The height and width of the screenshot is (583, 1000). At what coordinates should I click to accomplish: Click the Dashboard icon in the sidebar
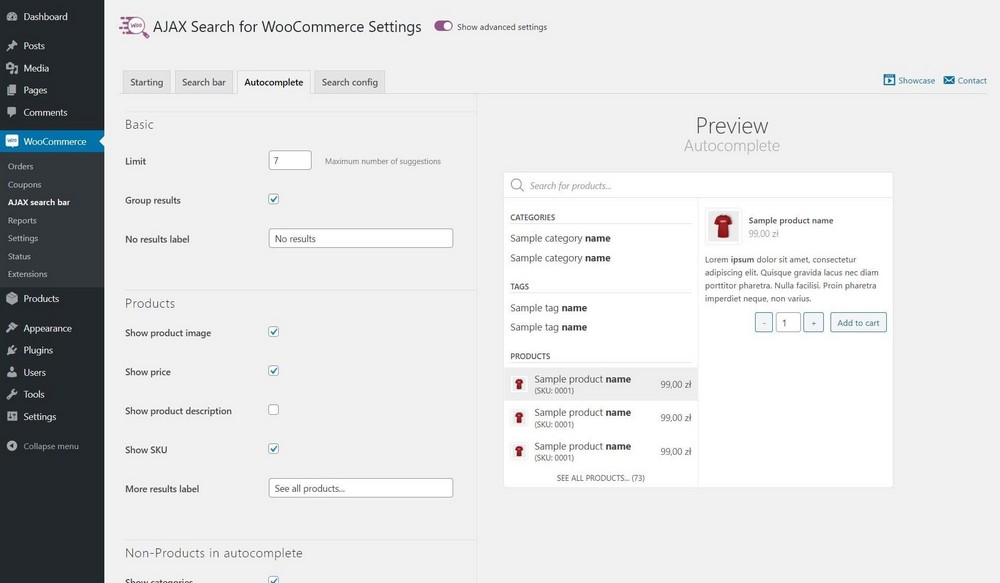point(11,17)
